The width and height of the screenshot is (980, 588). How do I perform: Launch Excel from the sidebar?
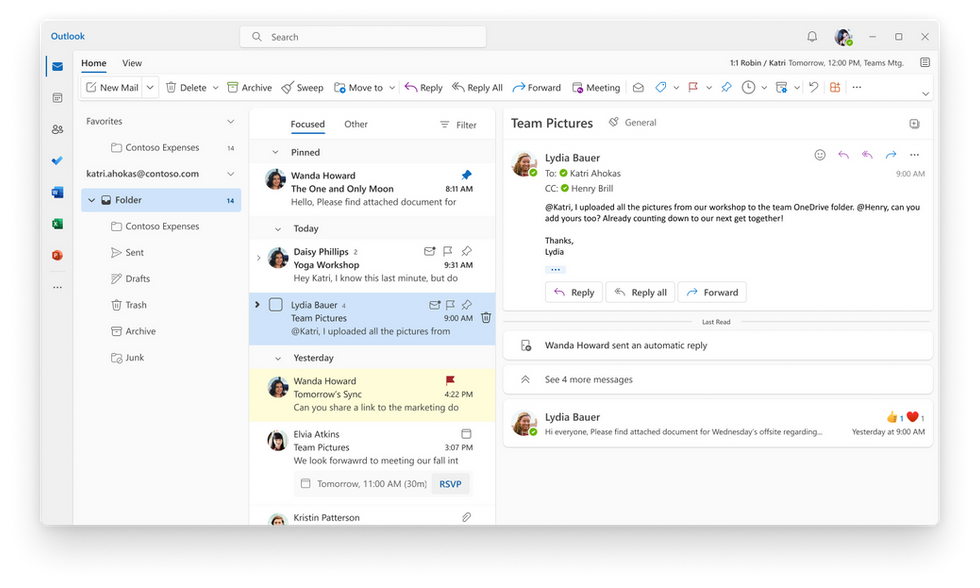click(58, 224)
